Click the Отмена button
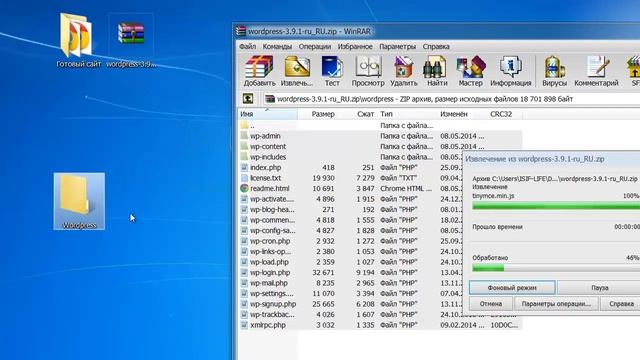 coord(491,304)
